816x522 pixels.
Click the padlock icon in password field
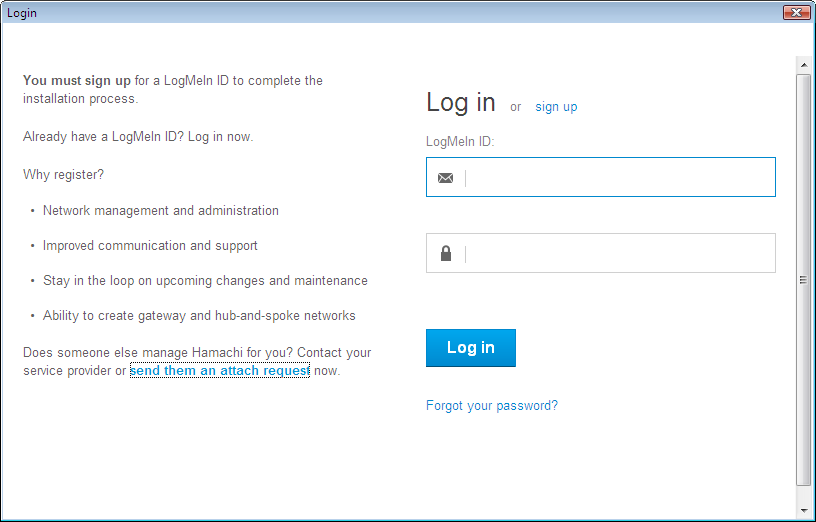click(446, 253)
